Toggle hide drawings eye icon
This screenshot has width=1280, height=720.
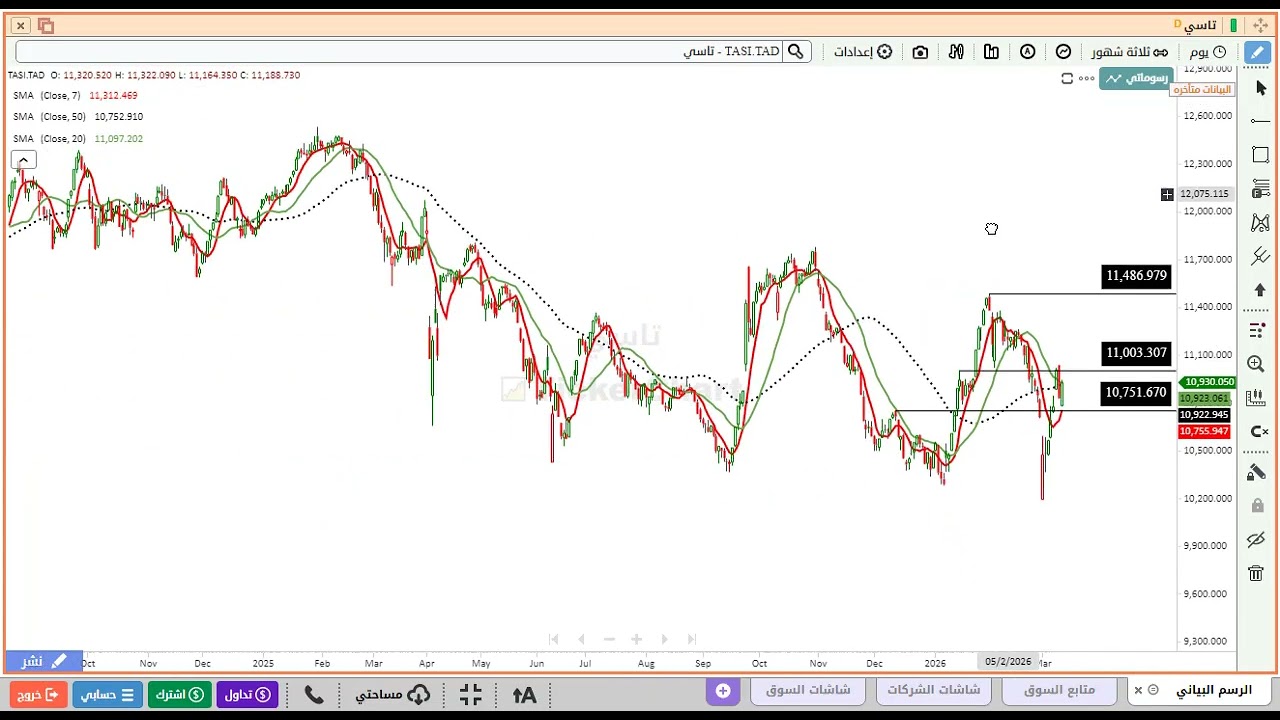(x=1256, y=540)
